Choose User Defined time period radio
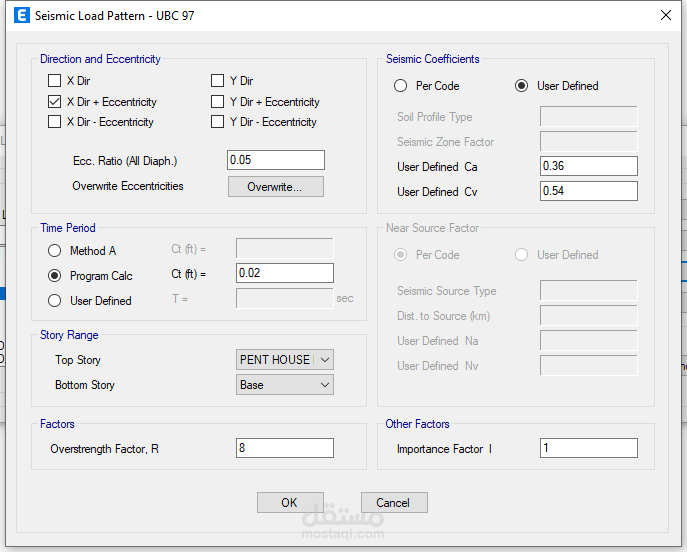 [x=54, y=300]
